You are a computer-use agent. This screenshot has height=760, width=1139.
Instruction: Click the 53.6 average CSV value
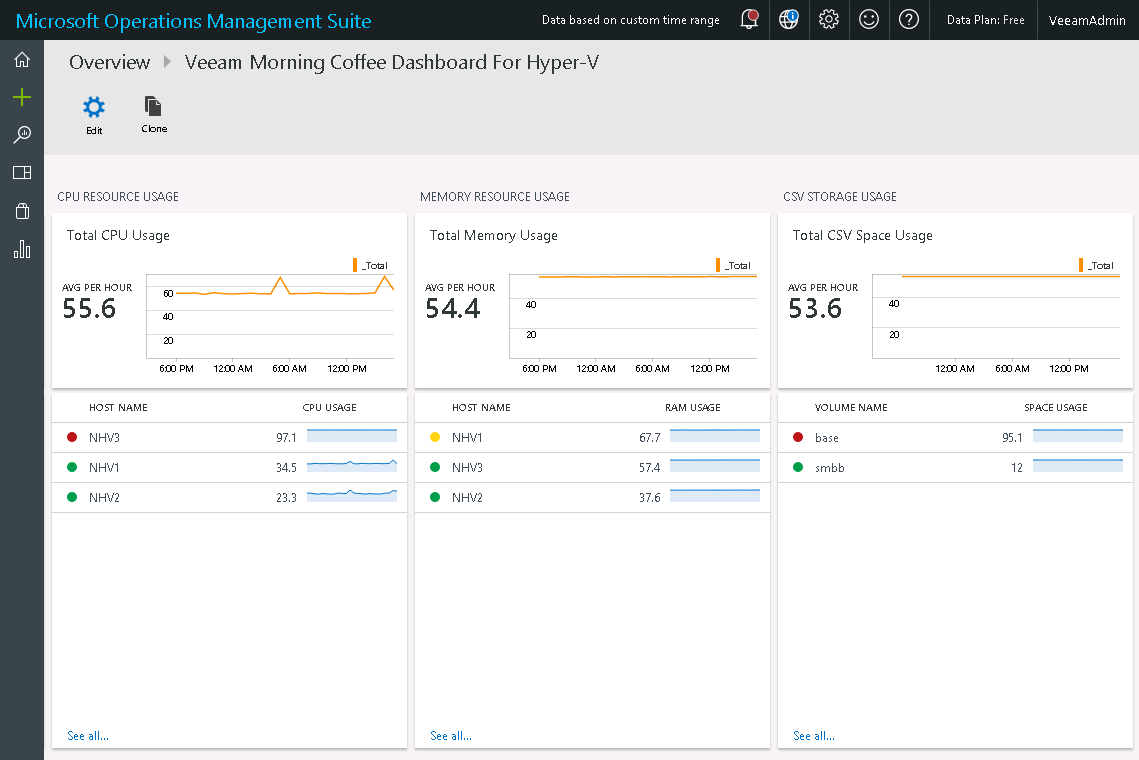coord(815,309)
